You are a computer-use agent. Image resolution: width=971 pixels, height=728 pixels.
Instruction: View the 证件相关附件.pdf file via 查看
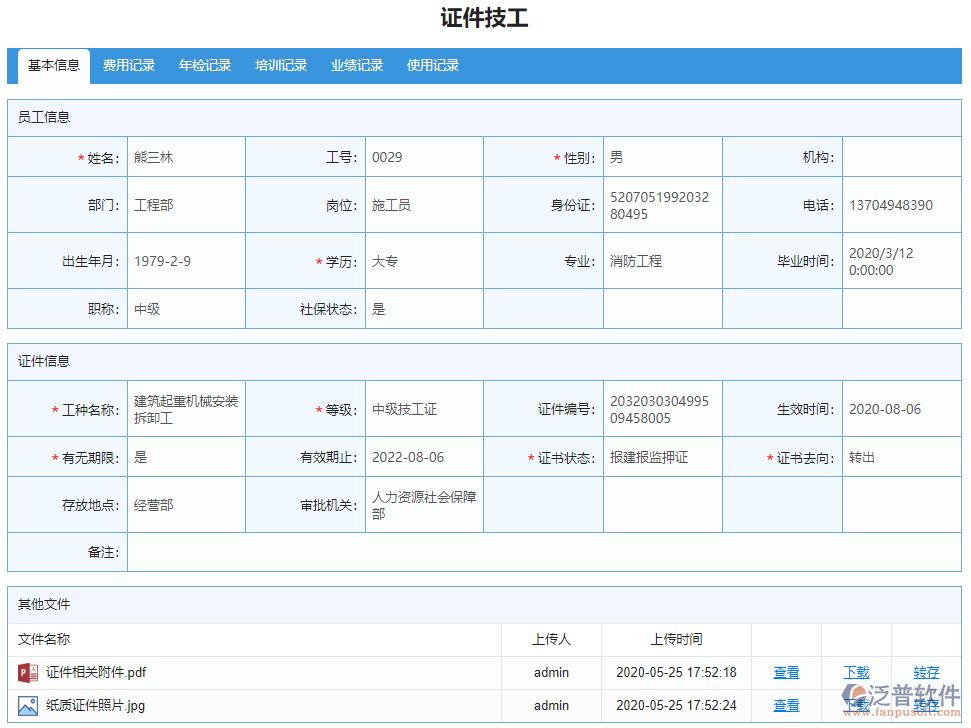tap(786, 673)
